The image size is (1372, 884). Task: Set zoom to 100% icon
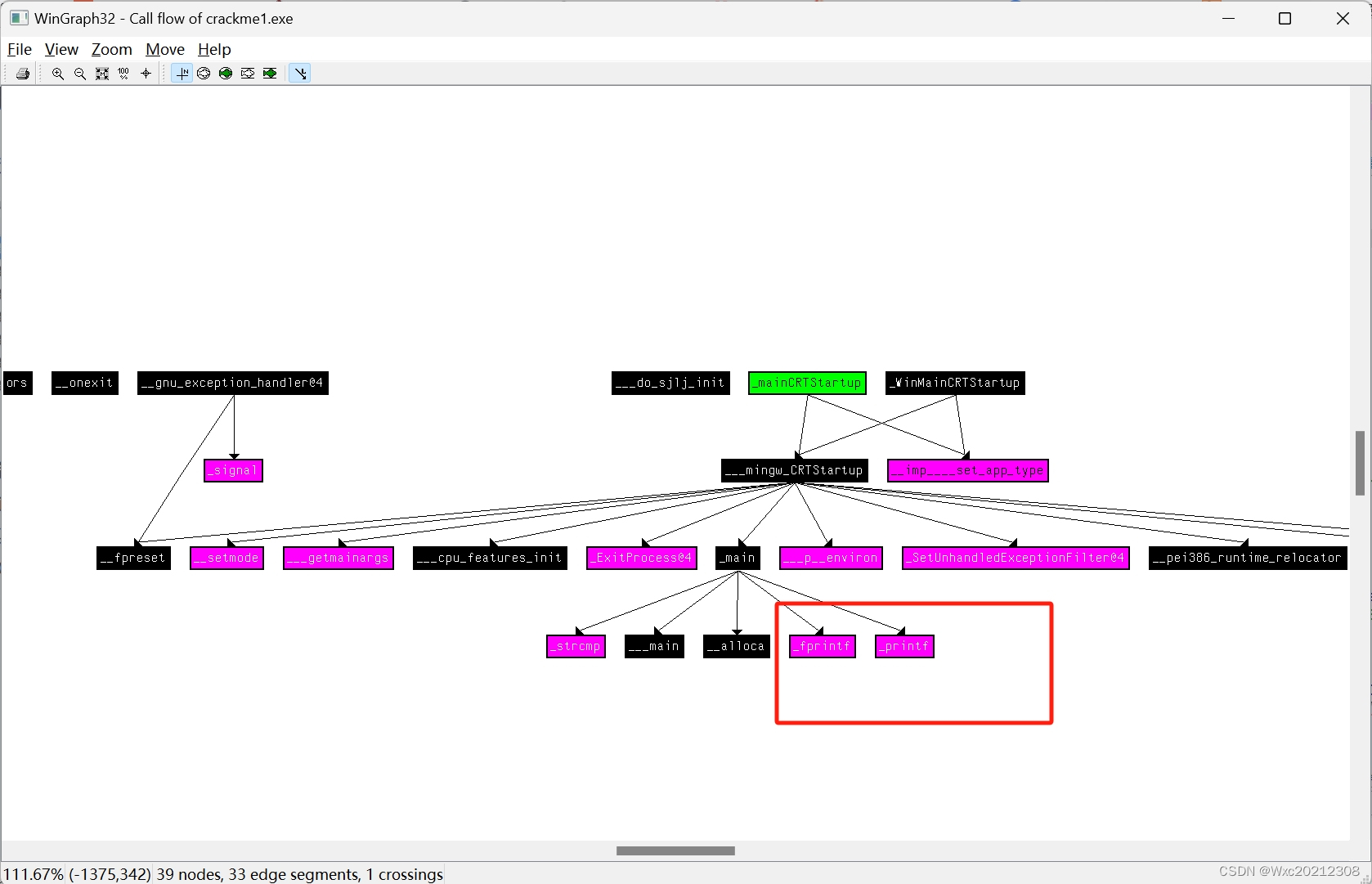124,74
